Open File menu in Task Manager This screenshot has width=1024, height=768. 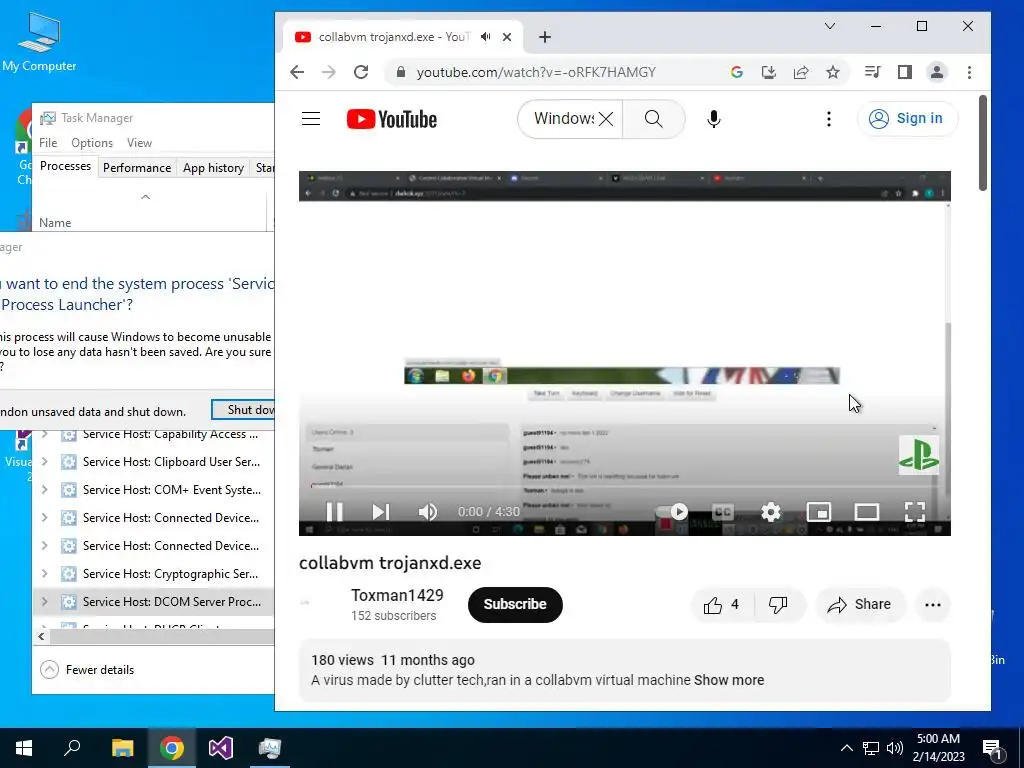coord(48,142)
